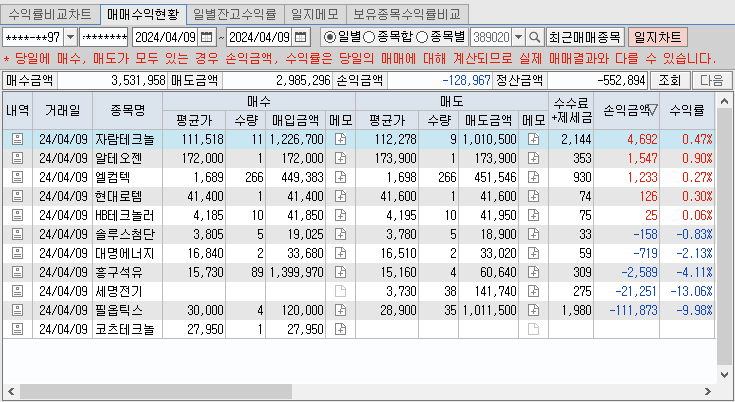Switch to 수익률비교차트 tab
The height and width of the screenshot is (402, 735).
tap(50, 15)
